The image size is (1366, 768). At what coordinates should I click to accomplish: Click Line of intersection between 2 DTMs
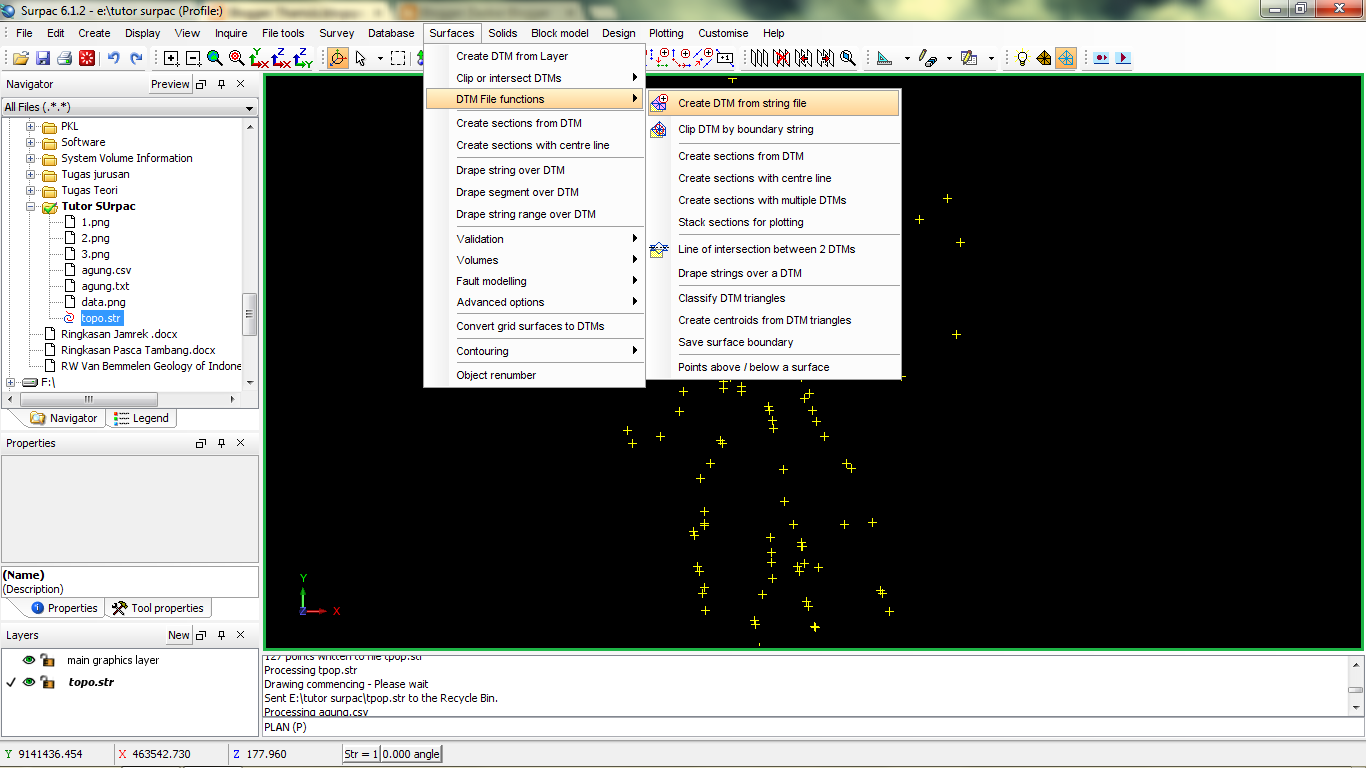pos(774,249)
